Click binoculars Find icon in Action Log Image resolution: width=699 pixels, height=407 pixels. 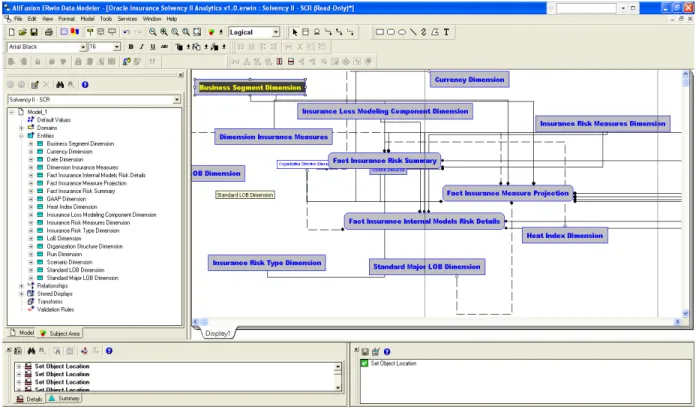pos(31,351)
